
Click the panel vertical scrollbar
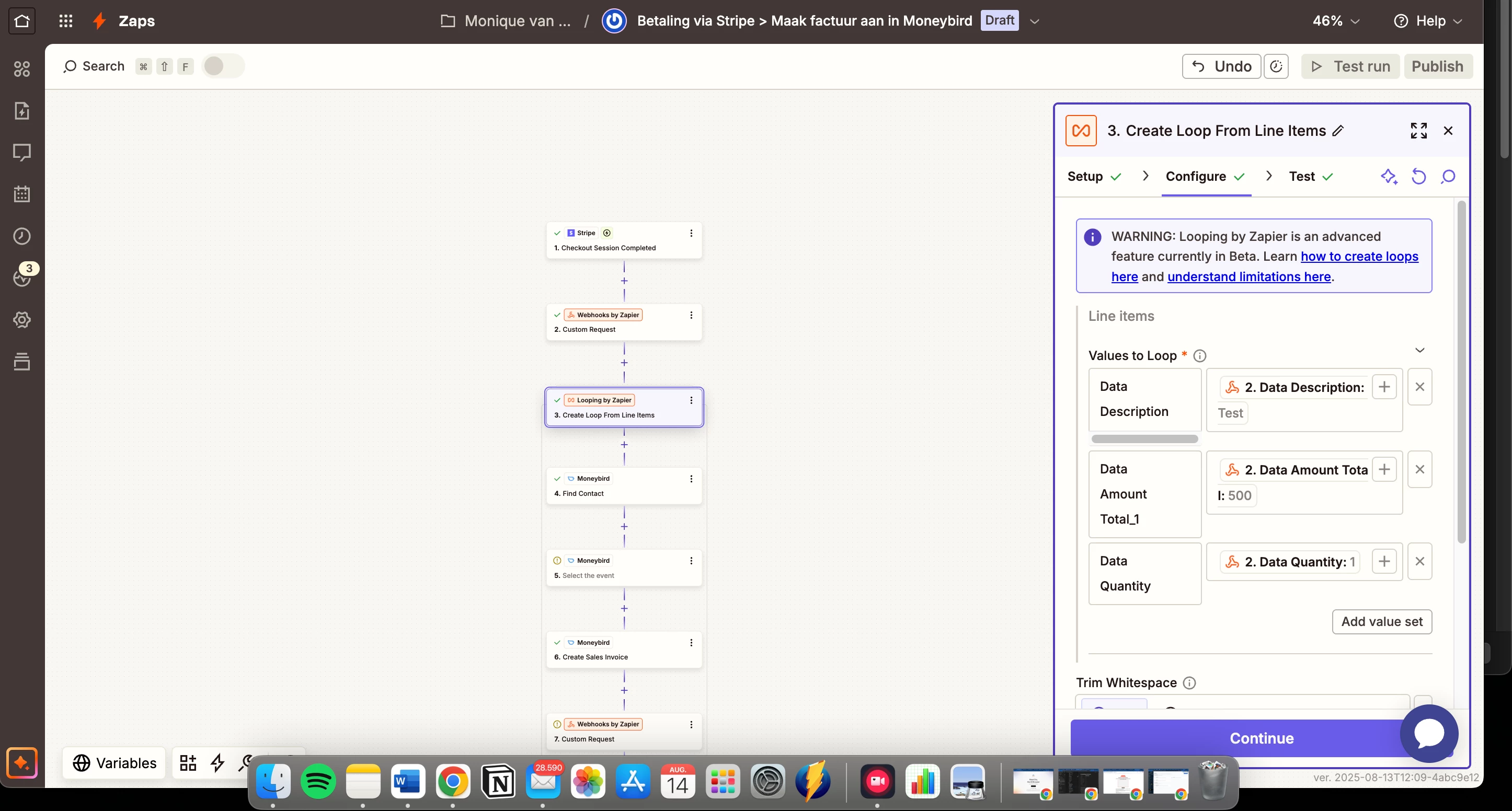pyautogui.click(x=1461, y=373)
